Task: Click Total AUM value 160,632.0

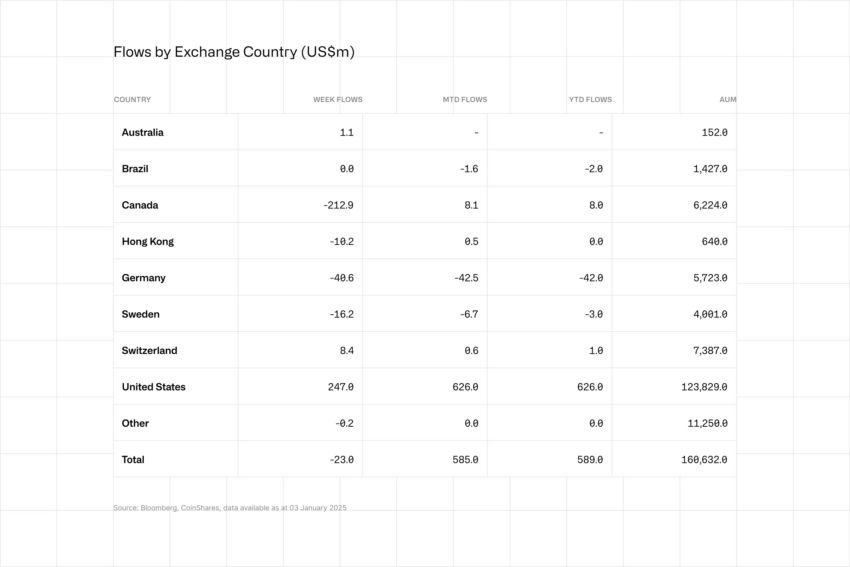Action: coord(704,460)
